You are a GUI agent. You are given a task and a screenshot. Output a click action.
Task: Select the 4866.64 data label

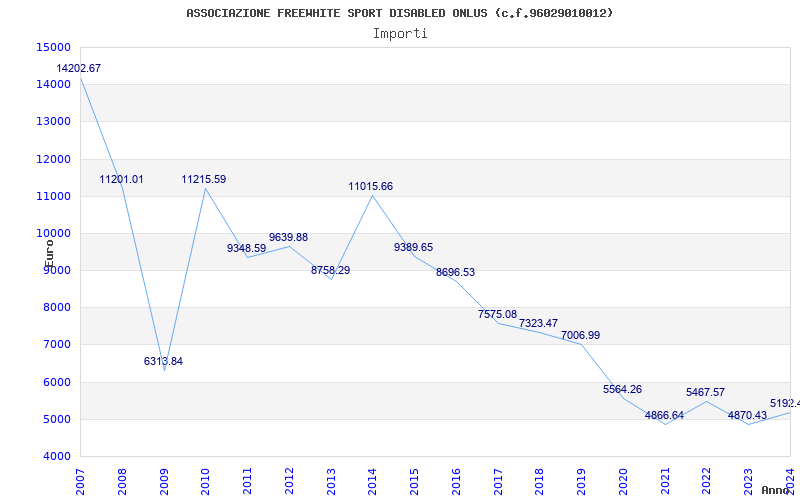[664, 415]
